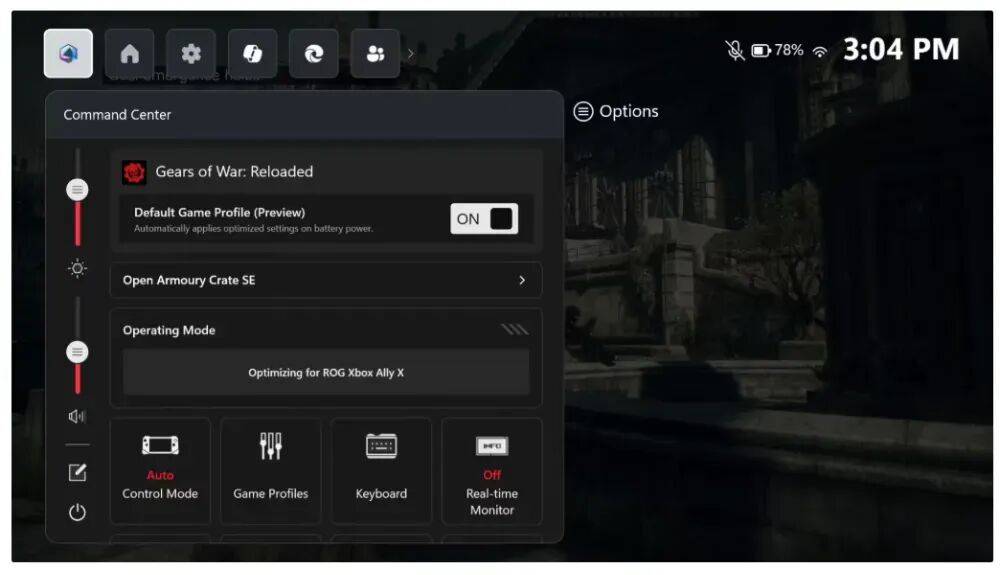Select the Armoury Crate Command Center icon
Viewport: 1000px width, 575px height.
68,54
